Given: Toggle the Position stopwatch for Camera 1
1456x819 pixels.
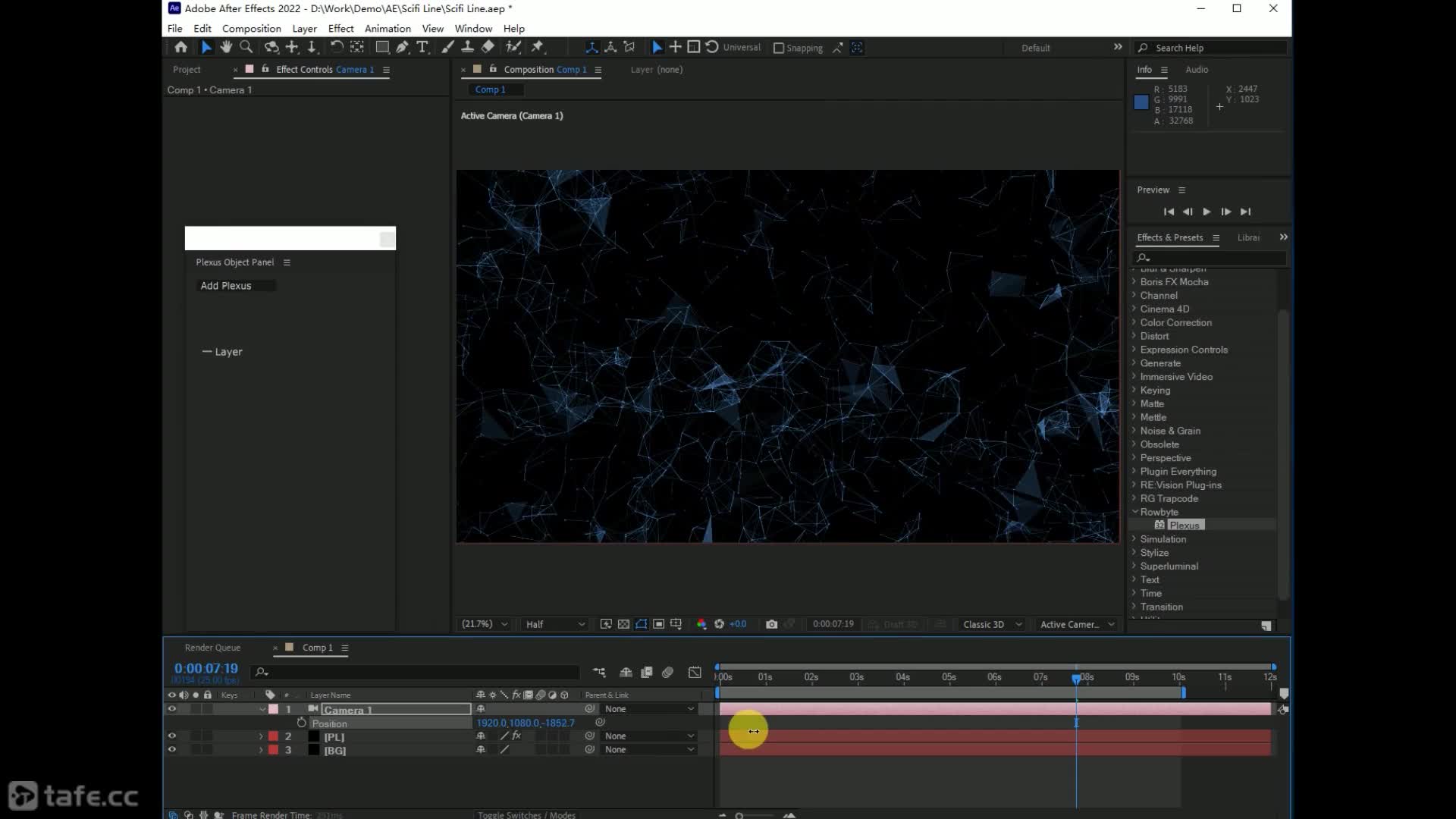Looking at the screenshot, I should [301, 723].
